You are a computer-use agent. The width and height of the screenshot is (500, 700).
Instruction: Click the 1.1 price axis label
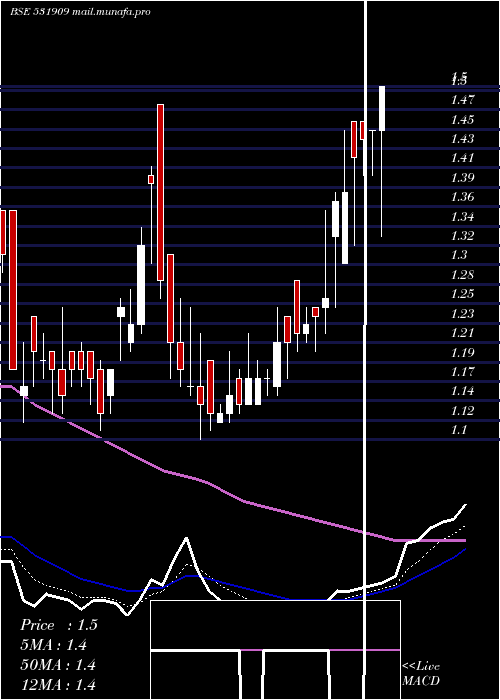tap(459, 430)
